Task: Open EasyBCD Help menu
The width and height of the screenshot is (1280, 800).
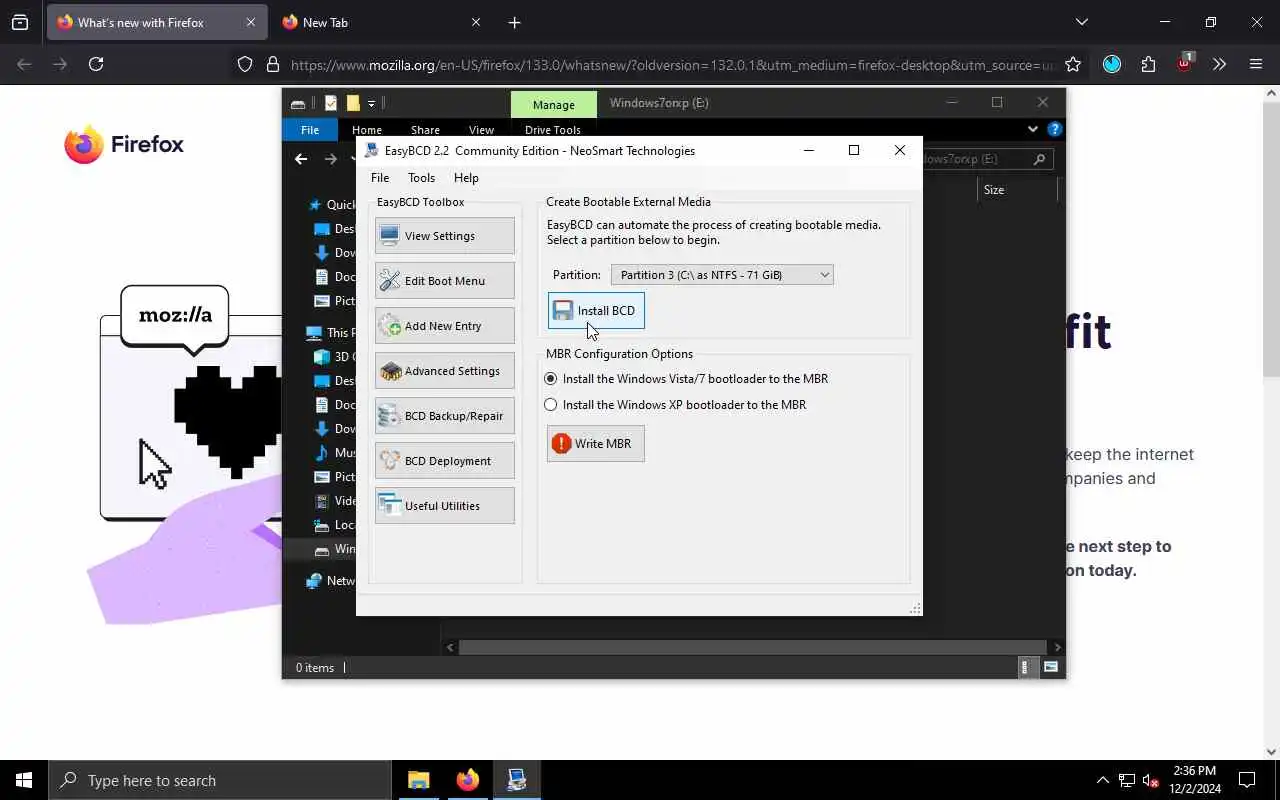Action: (x=466, y=178)
